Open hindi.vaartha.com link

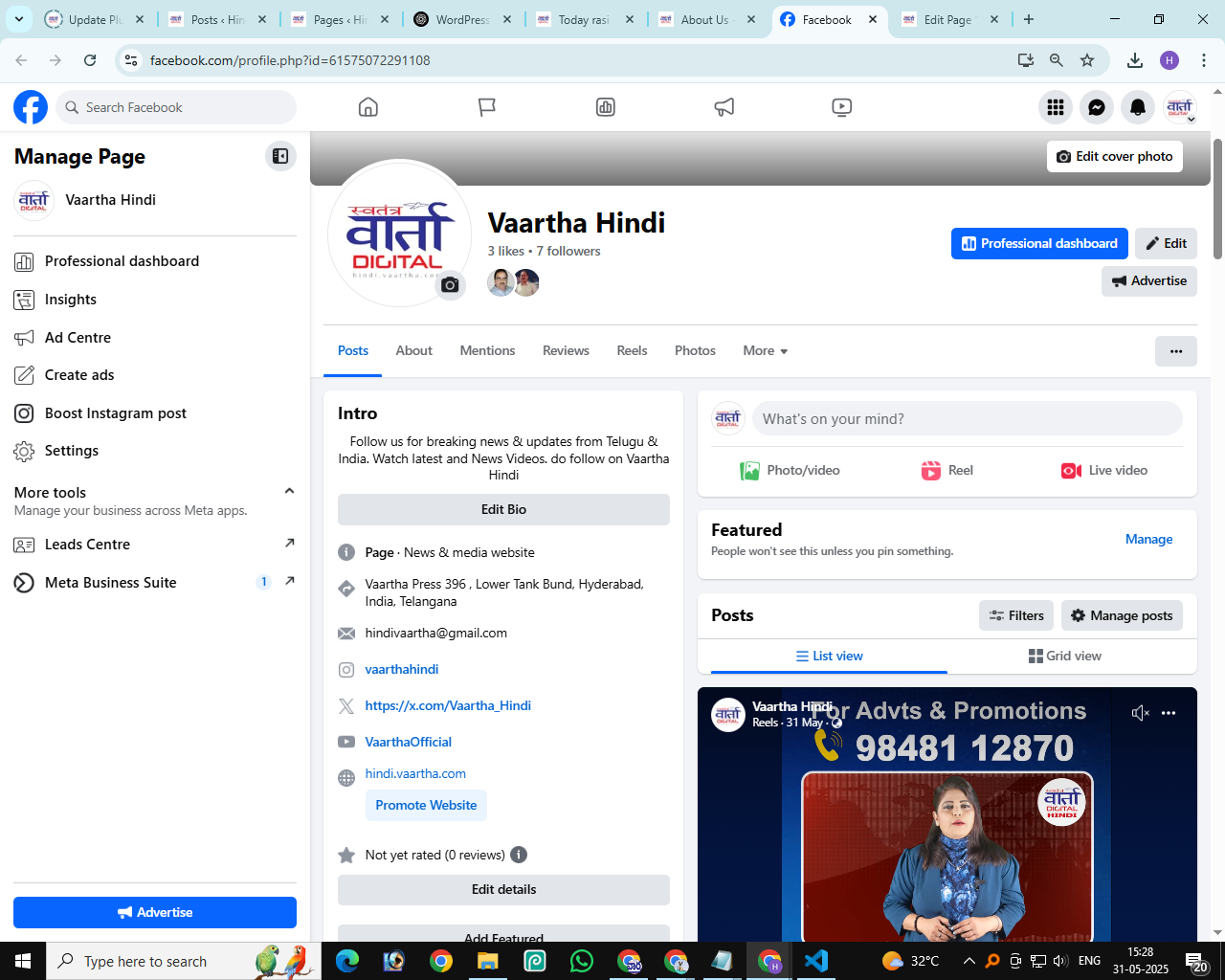415,773
